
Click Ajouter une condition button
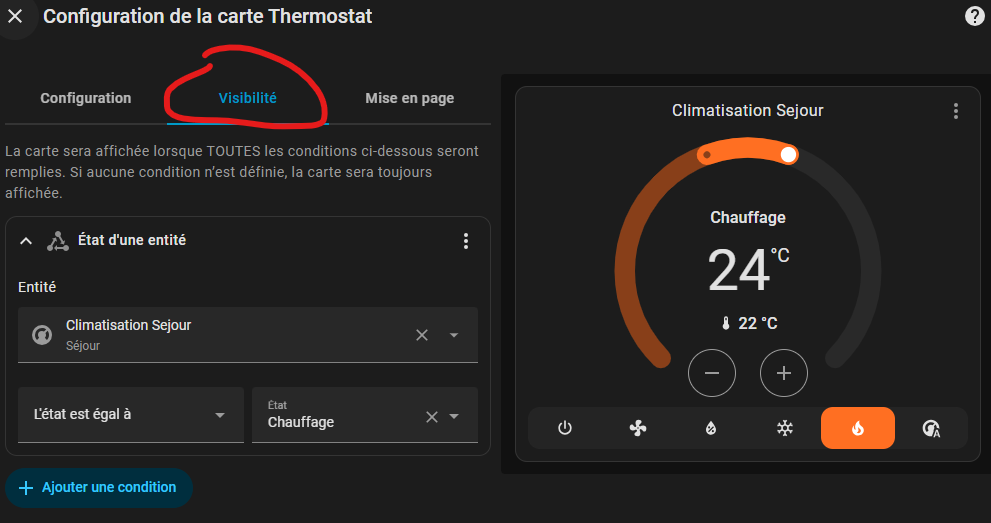99,488
